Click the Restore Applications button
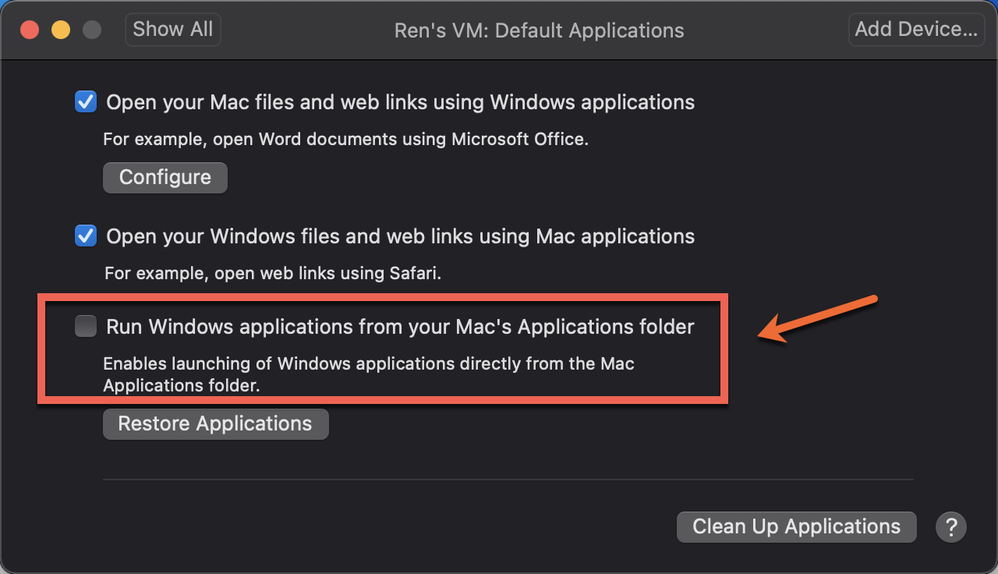This screenshot has height=574, width=998. tap(215, 423)
